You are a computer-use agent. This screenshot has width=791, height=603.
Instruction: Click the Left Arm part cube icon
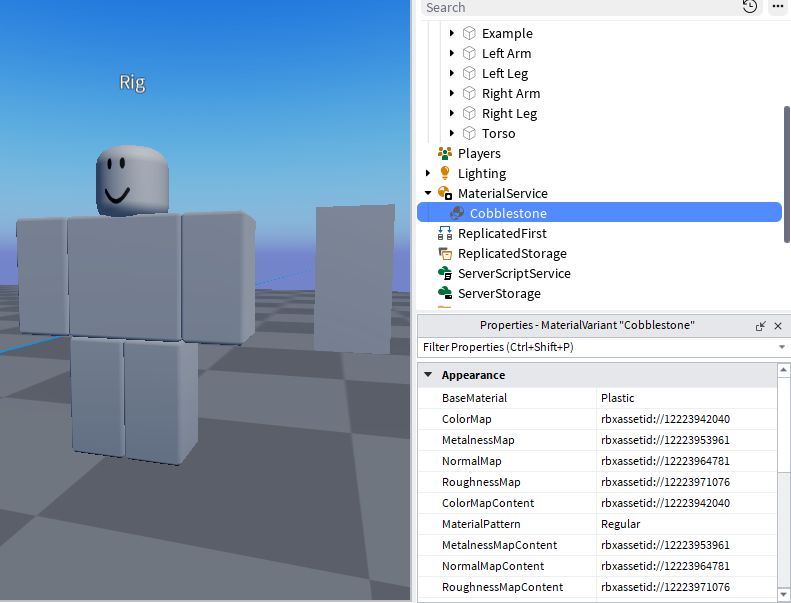coord(469,53)
